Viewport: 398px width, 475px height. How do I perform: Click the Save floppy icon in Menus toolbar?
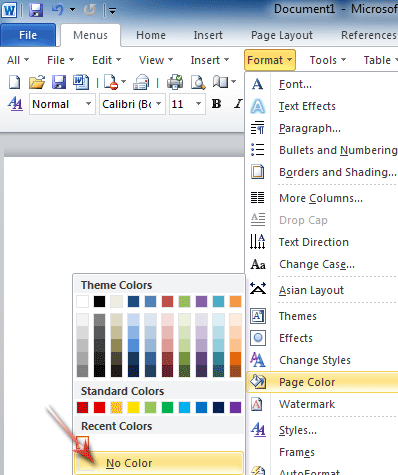(59, 82)
